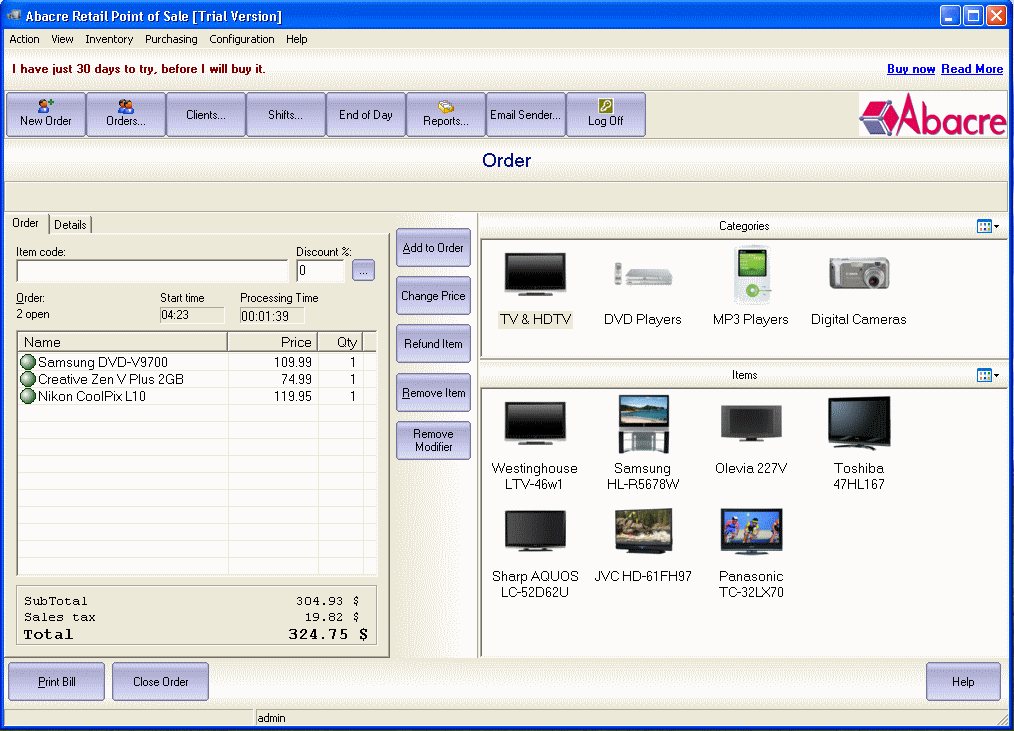Start a New Order from the toolbar
Screen dimensions: 1014x731
tap(46, 115)
